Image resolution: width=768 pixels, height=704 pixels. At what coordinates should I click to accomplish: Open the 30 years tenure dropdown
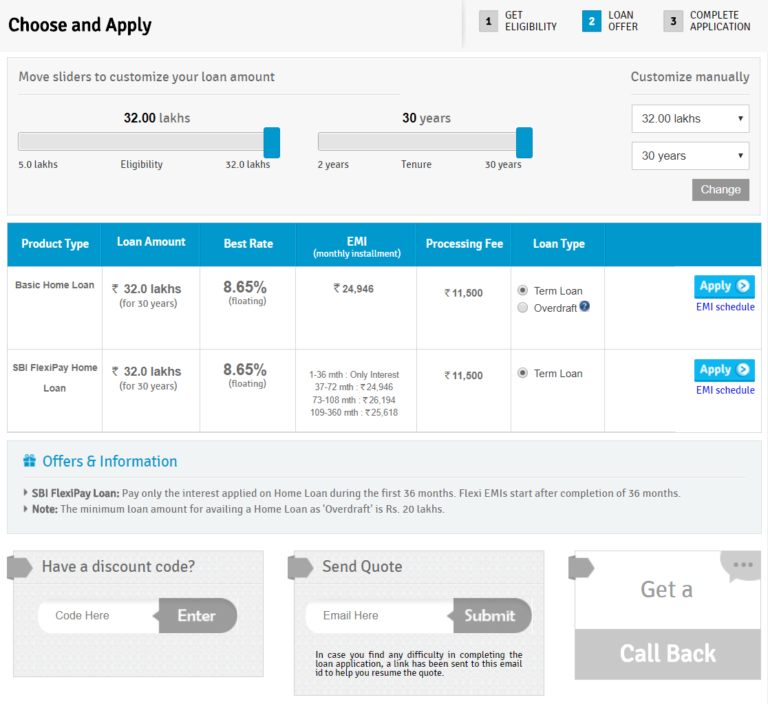click(690, 156)
